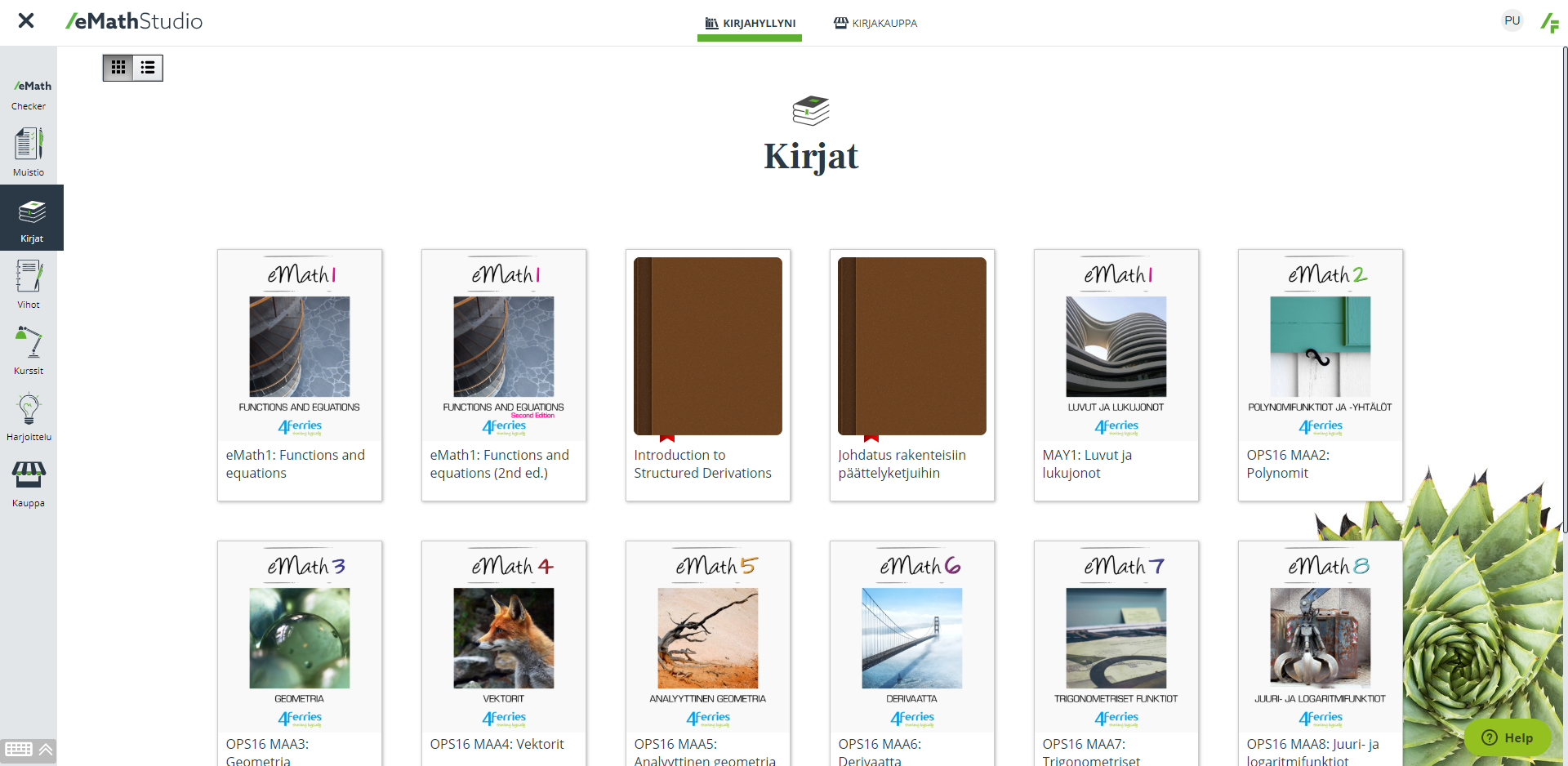Screen dimensions: 1568x766
Task: Click title 'Introduction to Structured Derivations'
Action: [702, 464]
